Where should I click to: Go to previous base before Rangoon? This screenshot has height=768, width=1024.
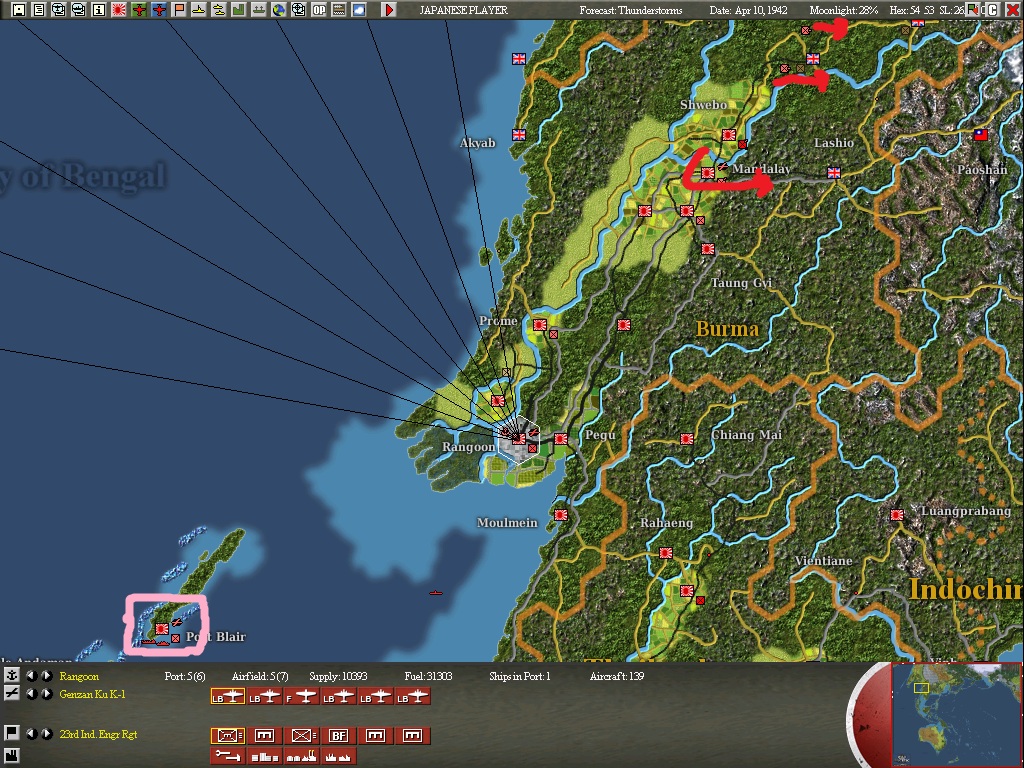pos(31,675)
